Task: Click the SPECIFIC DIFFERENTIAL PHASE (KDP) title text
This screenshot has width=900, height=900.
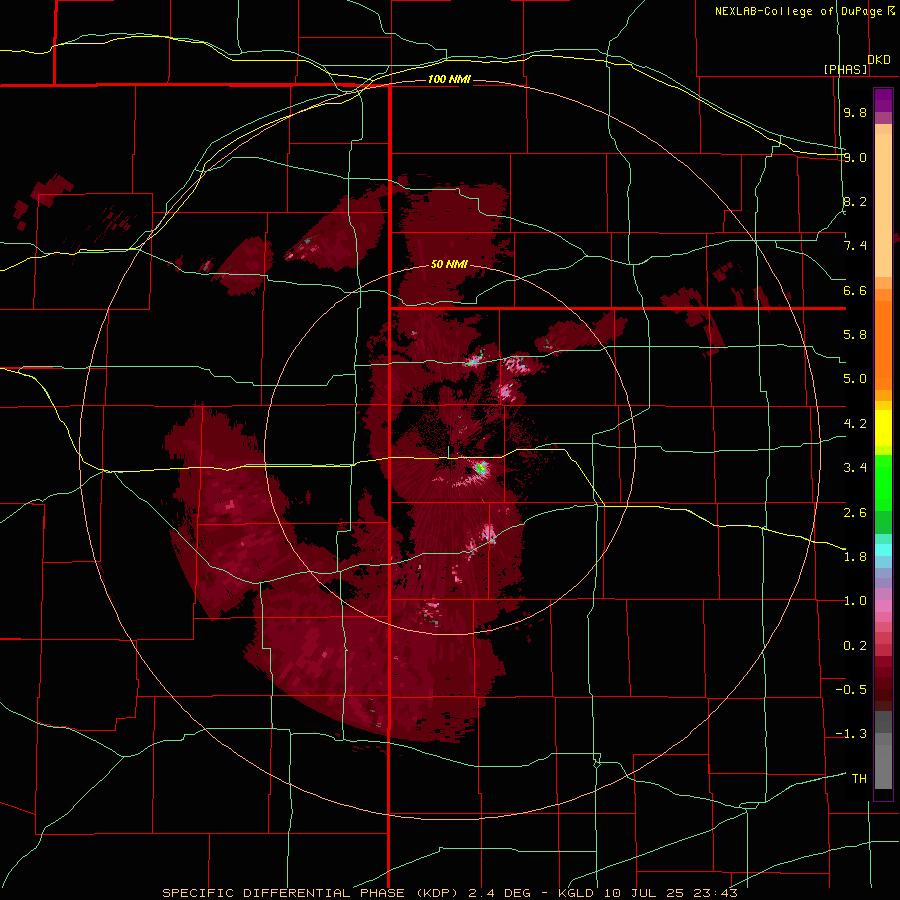Action: pos(312,893)
